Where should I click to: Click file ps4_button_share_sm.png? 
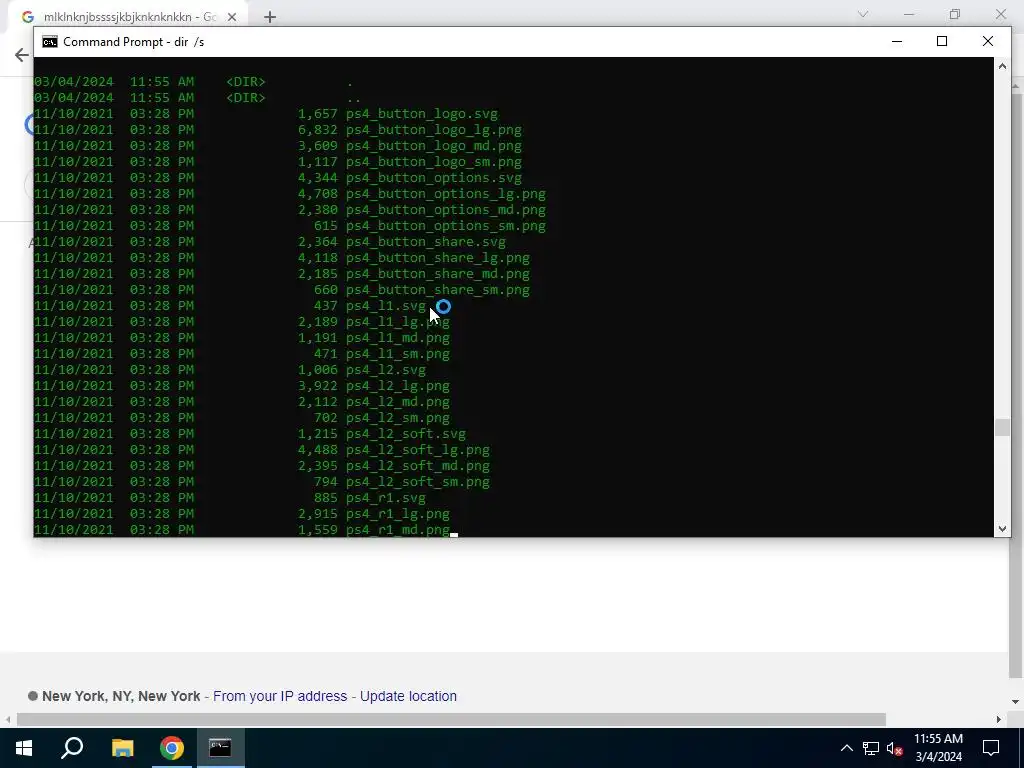(x=438, y=290)
